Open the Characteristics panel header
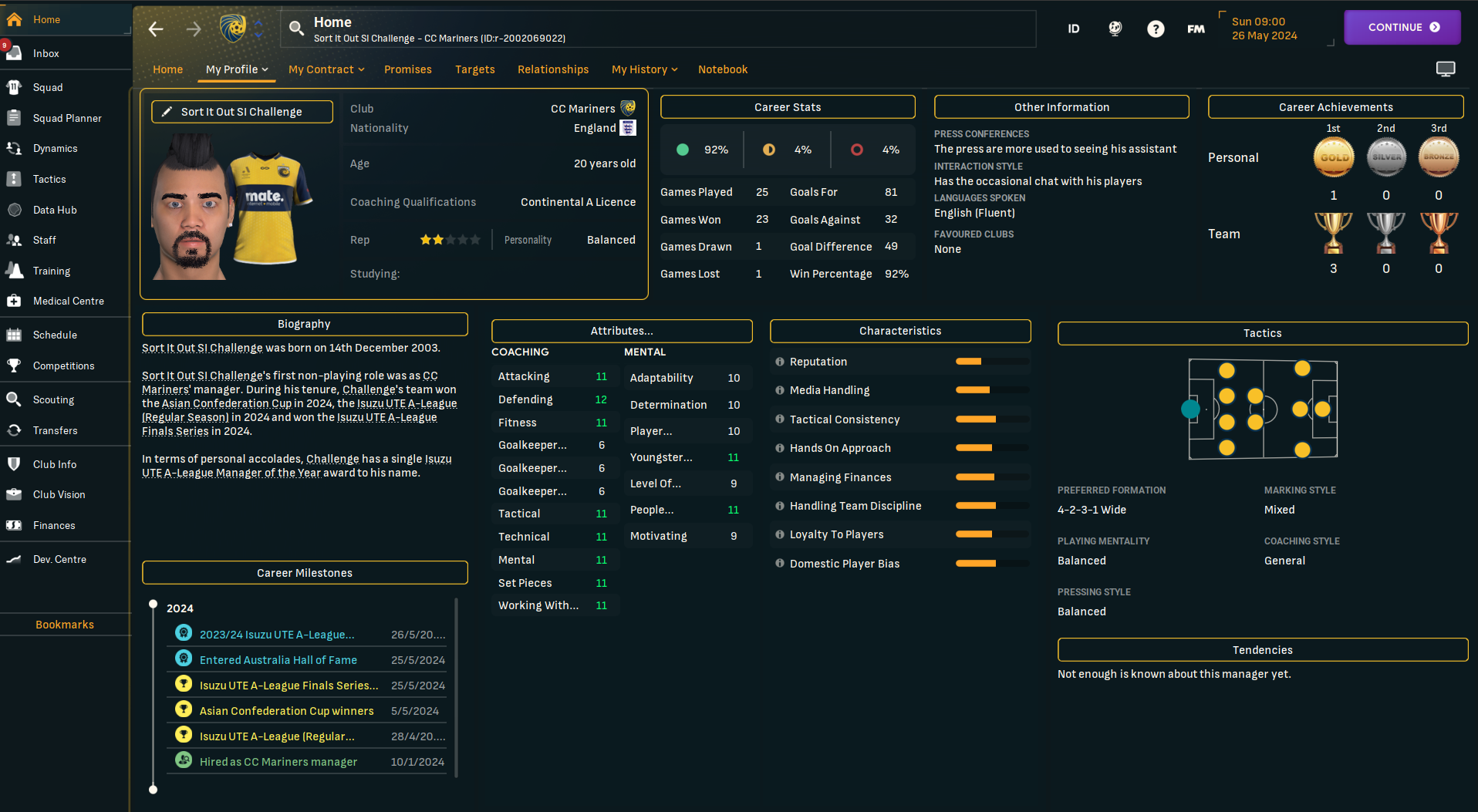The height and width of the screenshot is (812, 1478). 900,331
